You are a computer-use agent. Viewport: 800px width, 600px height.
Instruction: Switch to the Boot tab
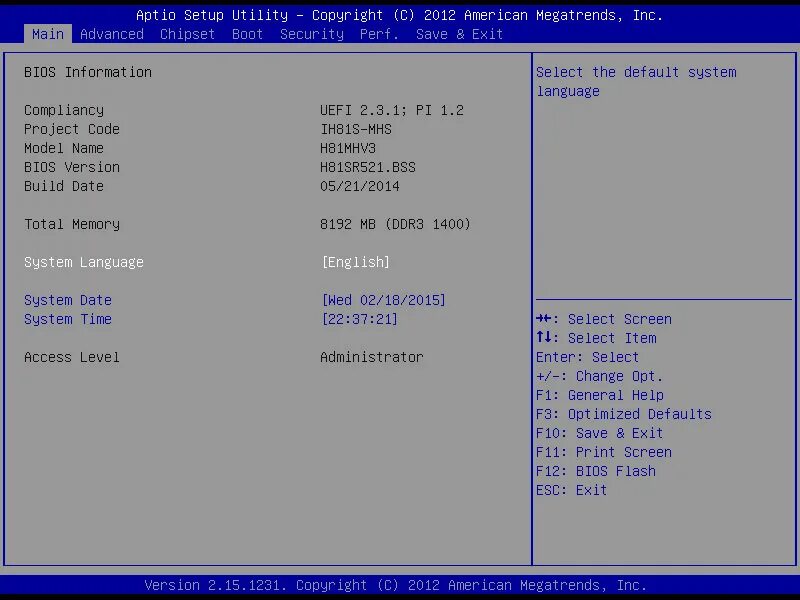click(x=247, y=34)
